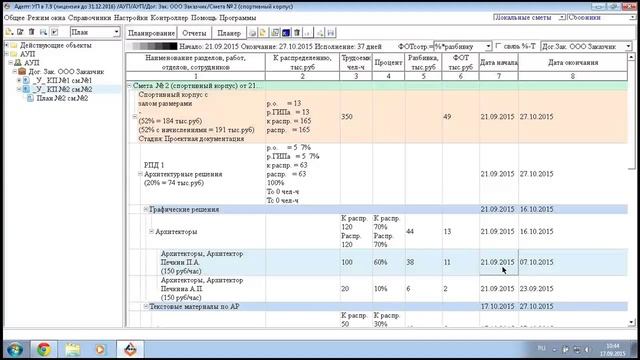Click the checkmark list icon next to the План dropdown
The height and width of the screenshot is (360, 640).
[x=54, y=32]
